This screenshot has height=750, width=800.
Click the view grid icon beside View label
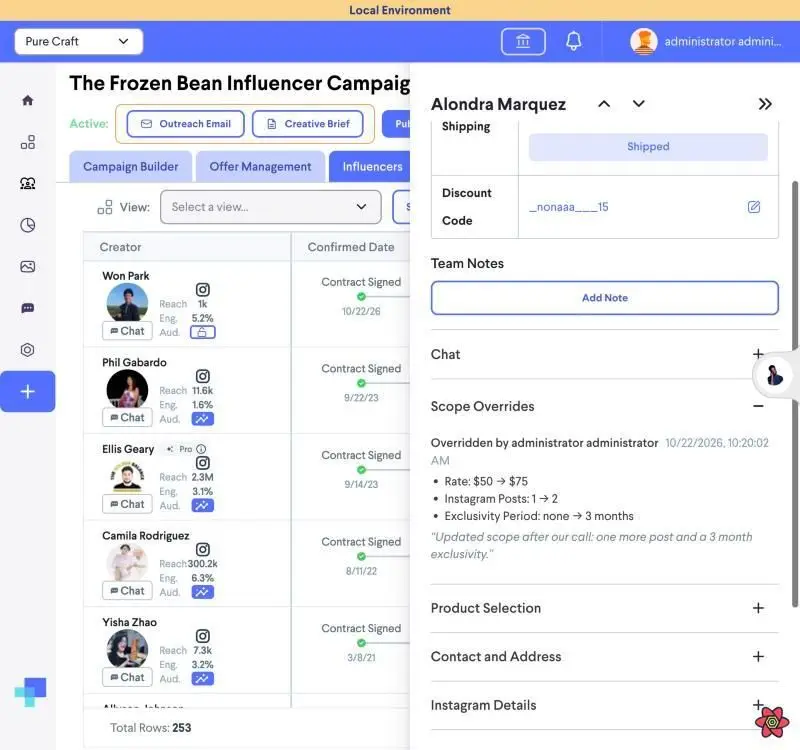(105, 207)
